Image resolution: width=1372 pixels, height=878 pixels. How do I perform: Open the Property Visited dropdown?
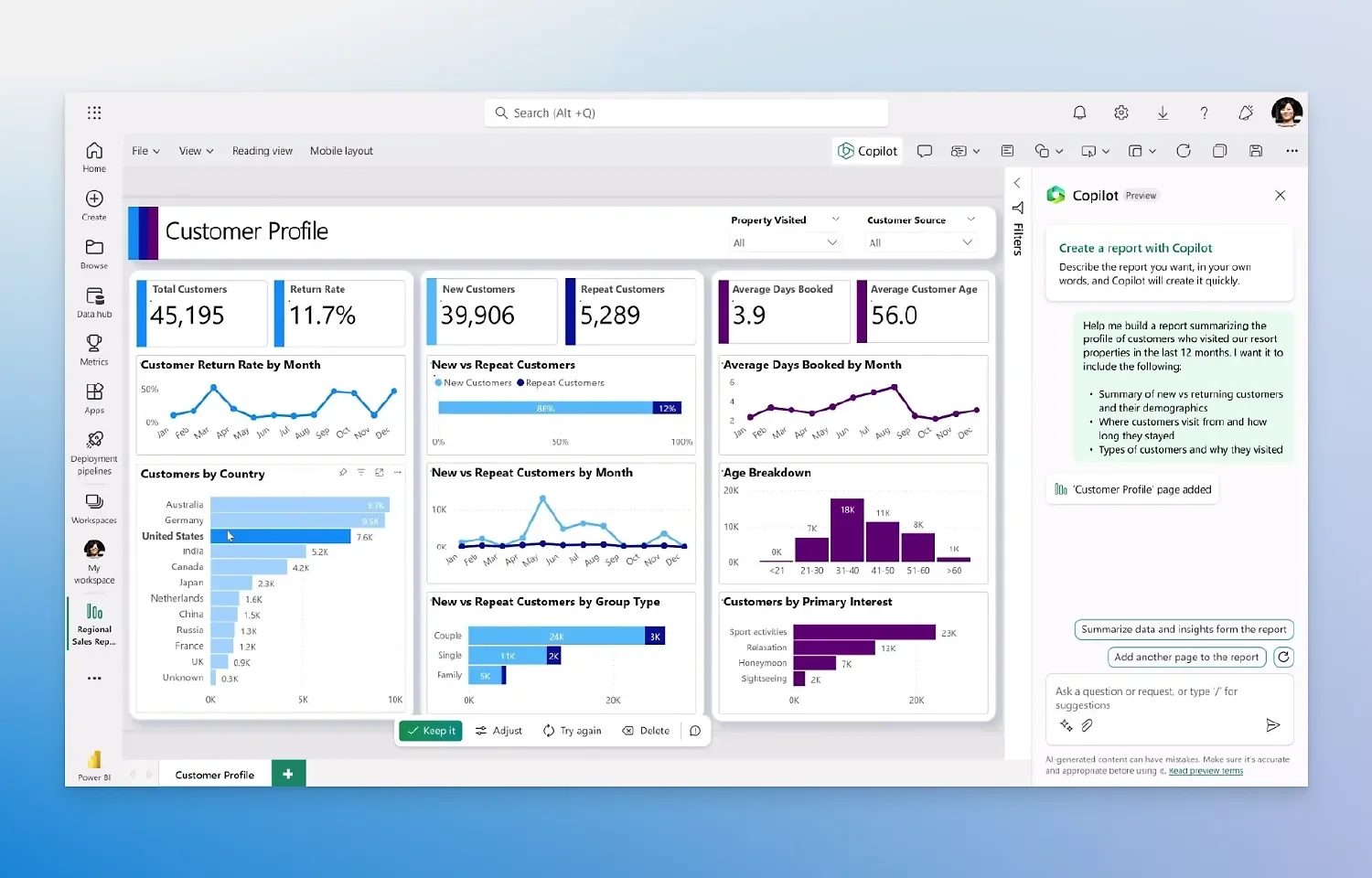[x=785, y=242]
